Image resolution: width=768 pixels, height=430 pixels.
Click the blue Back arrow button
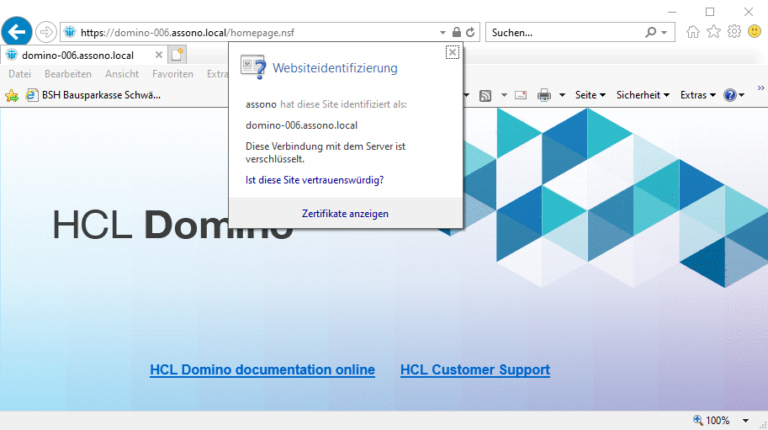17,32
